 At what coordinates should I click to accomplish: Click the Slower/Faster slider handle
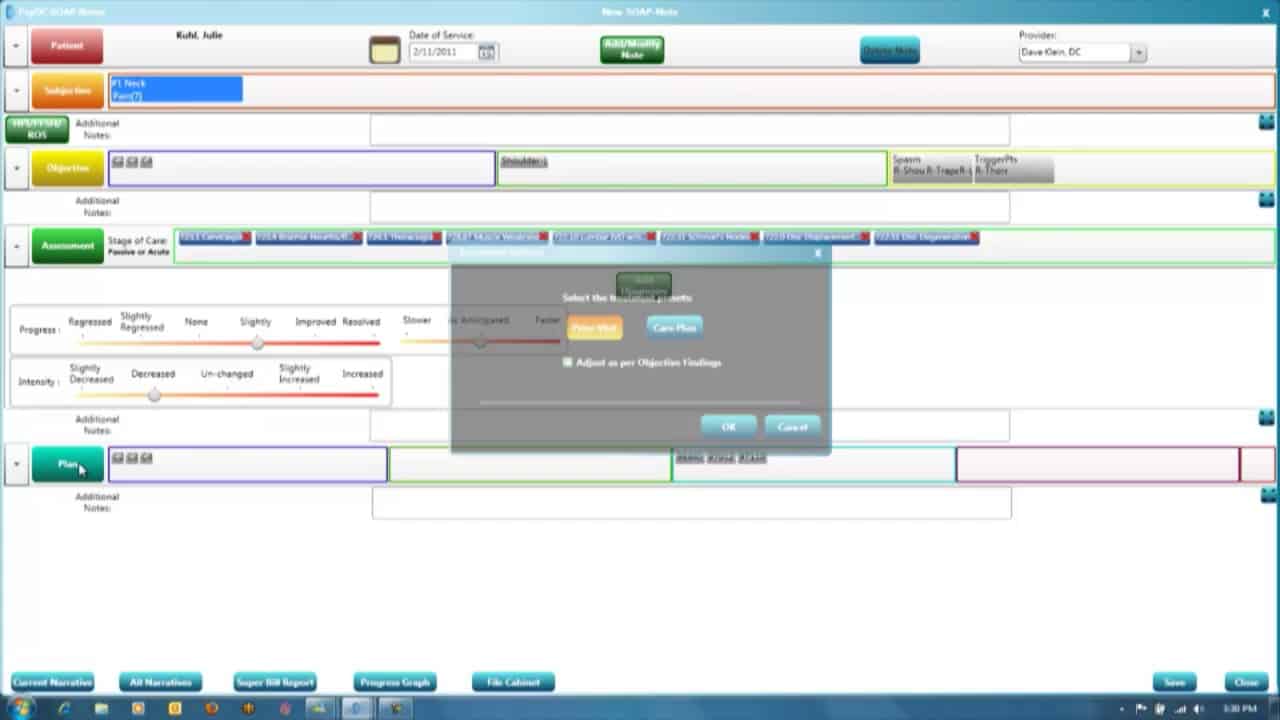(481, 342)
